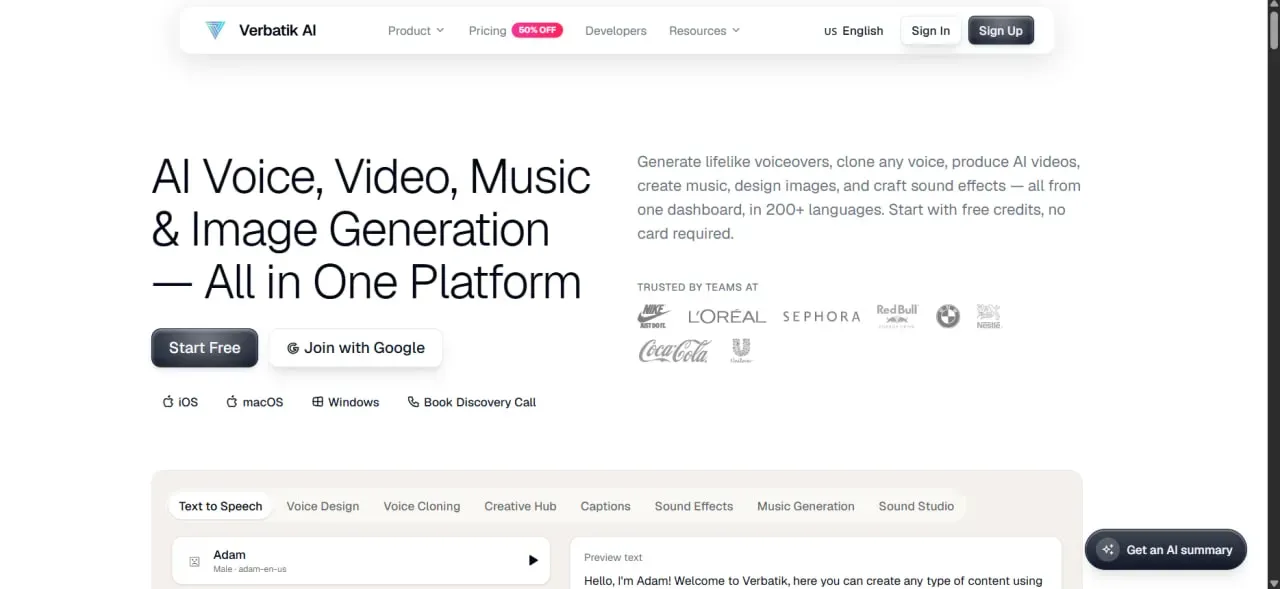
Task: Open the English language selector
Action: pos(854,31)
